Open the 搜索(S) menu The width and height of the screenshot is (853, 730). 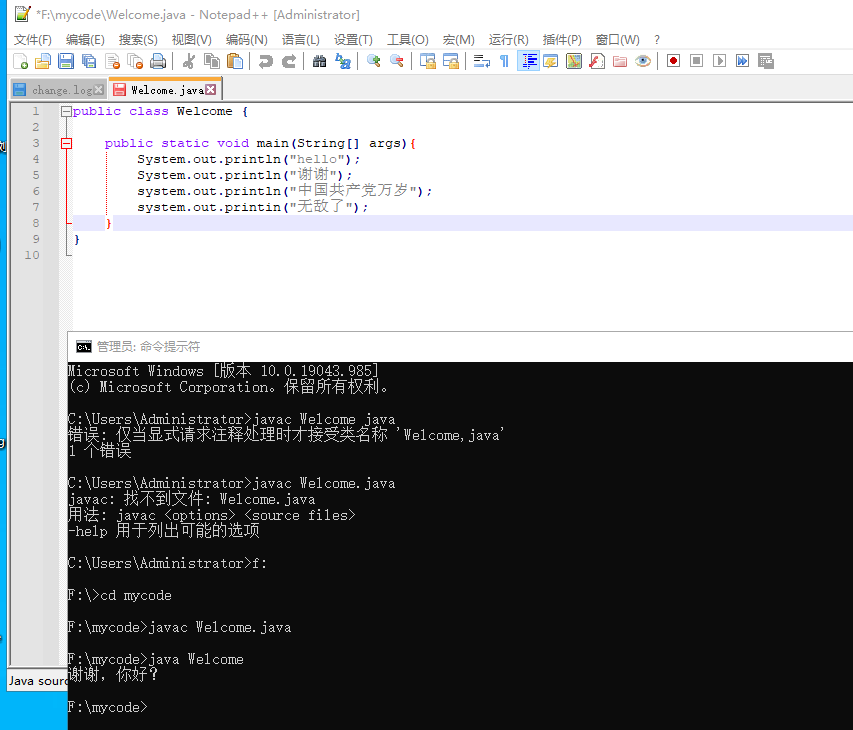pyautogui.click(x=138, y=40)
